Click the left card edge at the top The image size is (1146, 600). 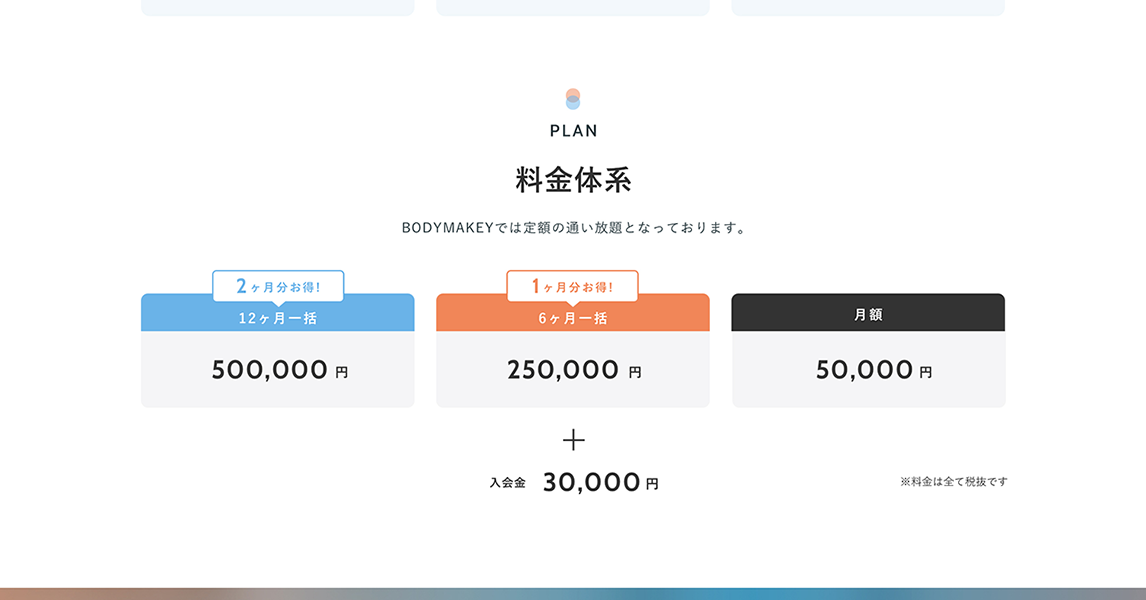tap(278, 8)
